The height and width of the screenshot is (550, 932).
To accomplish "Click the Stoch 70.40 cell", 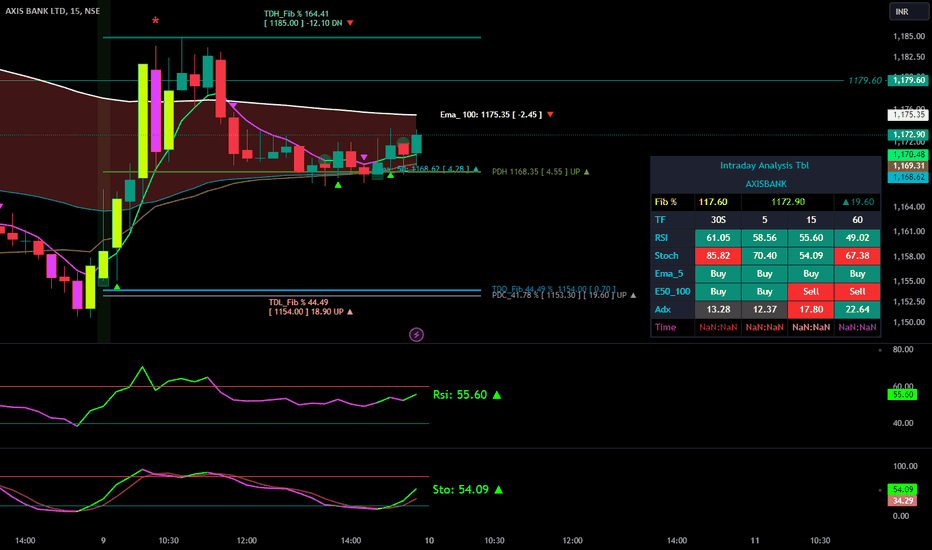I will (764, 256).
